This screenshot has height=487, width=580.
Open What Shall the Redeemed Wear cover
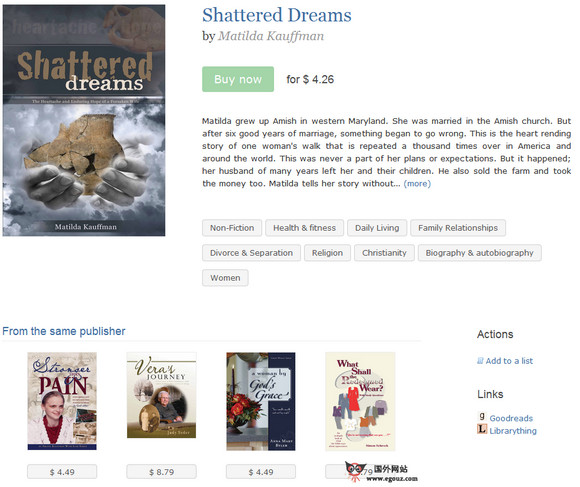[360, 402]
